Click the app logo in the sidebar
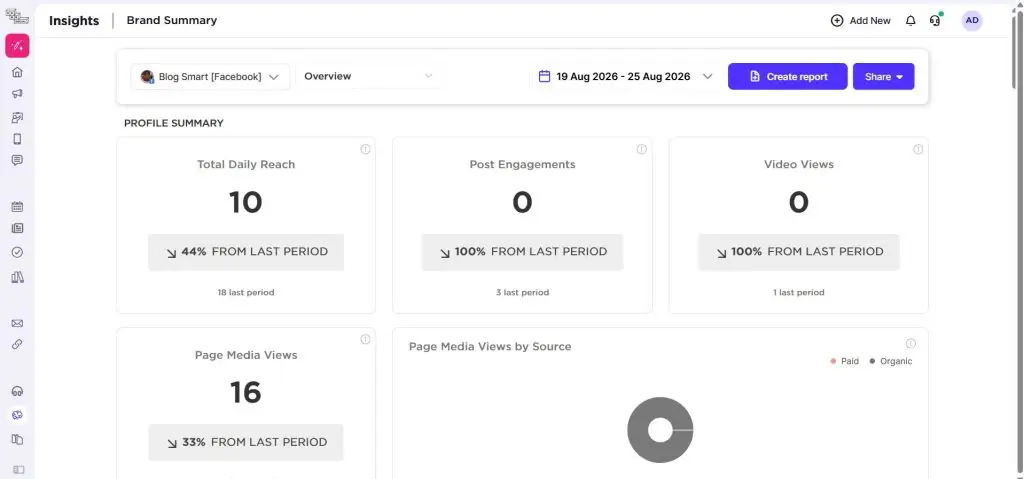The height and width of the screenshot is (479, 1024). [17, 16]
